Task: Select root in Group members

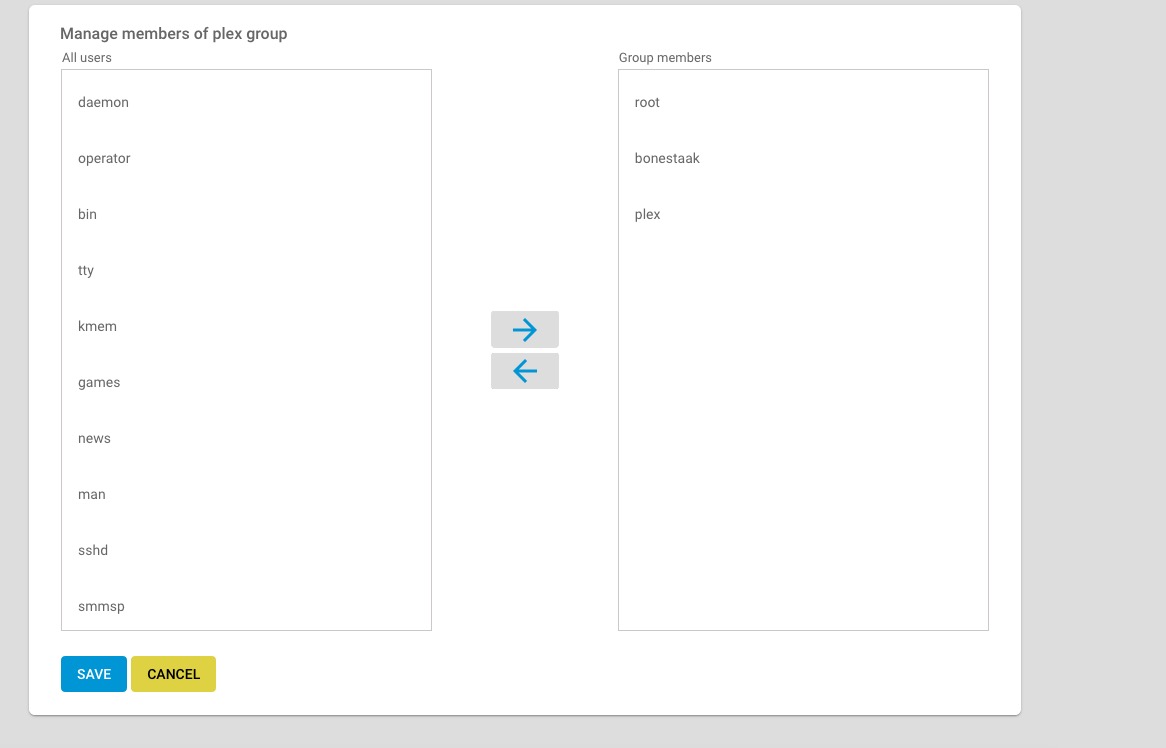Action: 803,103
